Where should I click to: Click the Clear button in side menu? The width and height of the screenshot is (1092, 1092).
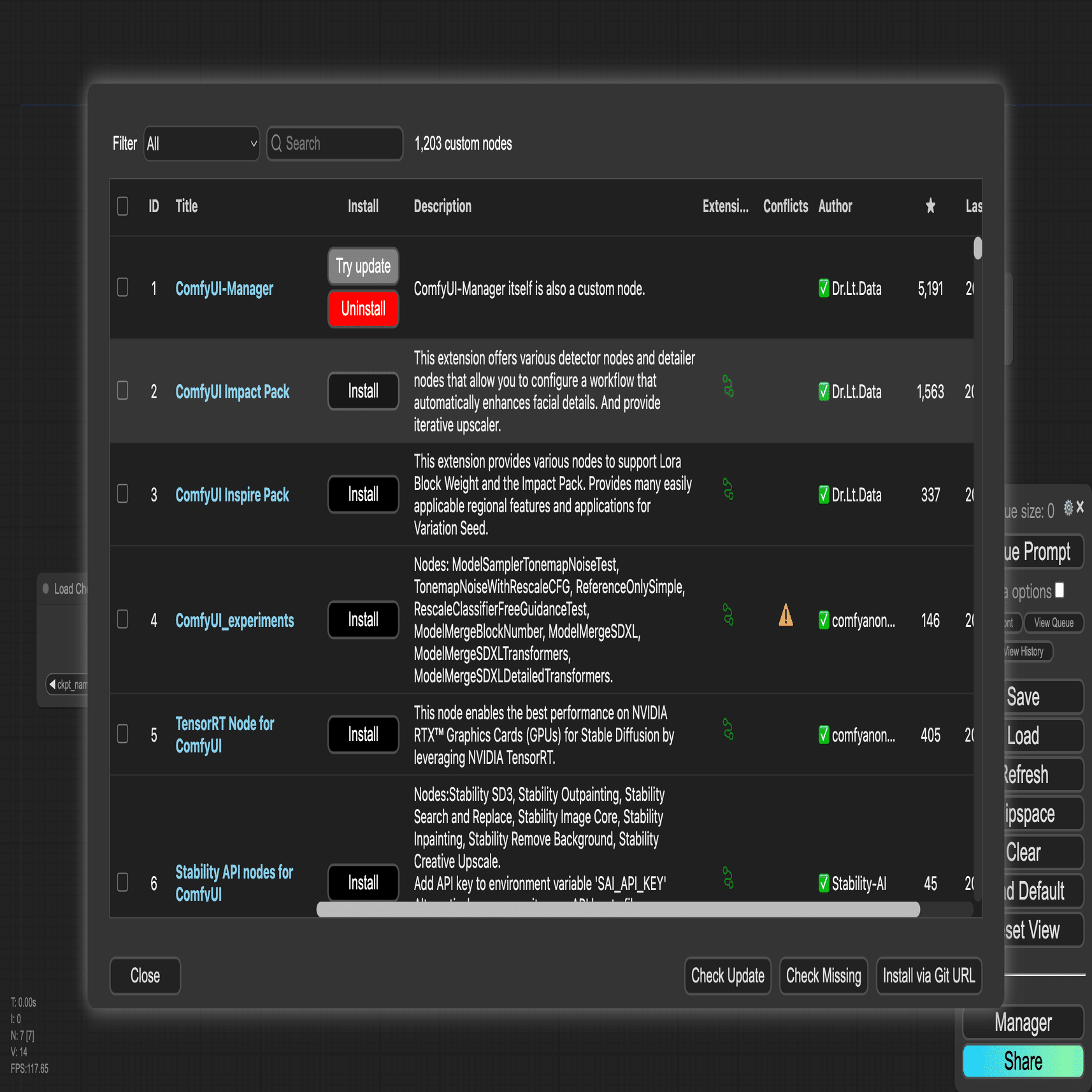[x=1044, y=852]
